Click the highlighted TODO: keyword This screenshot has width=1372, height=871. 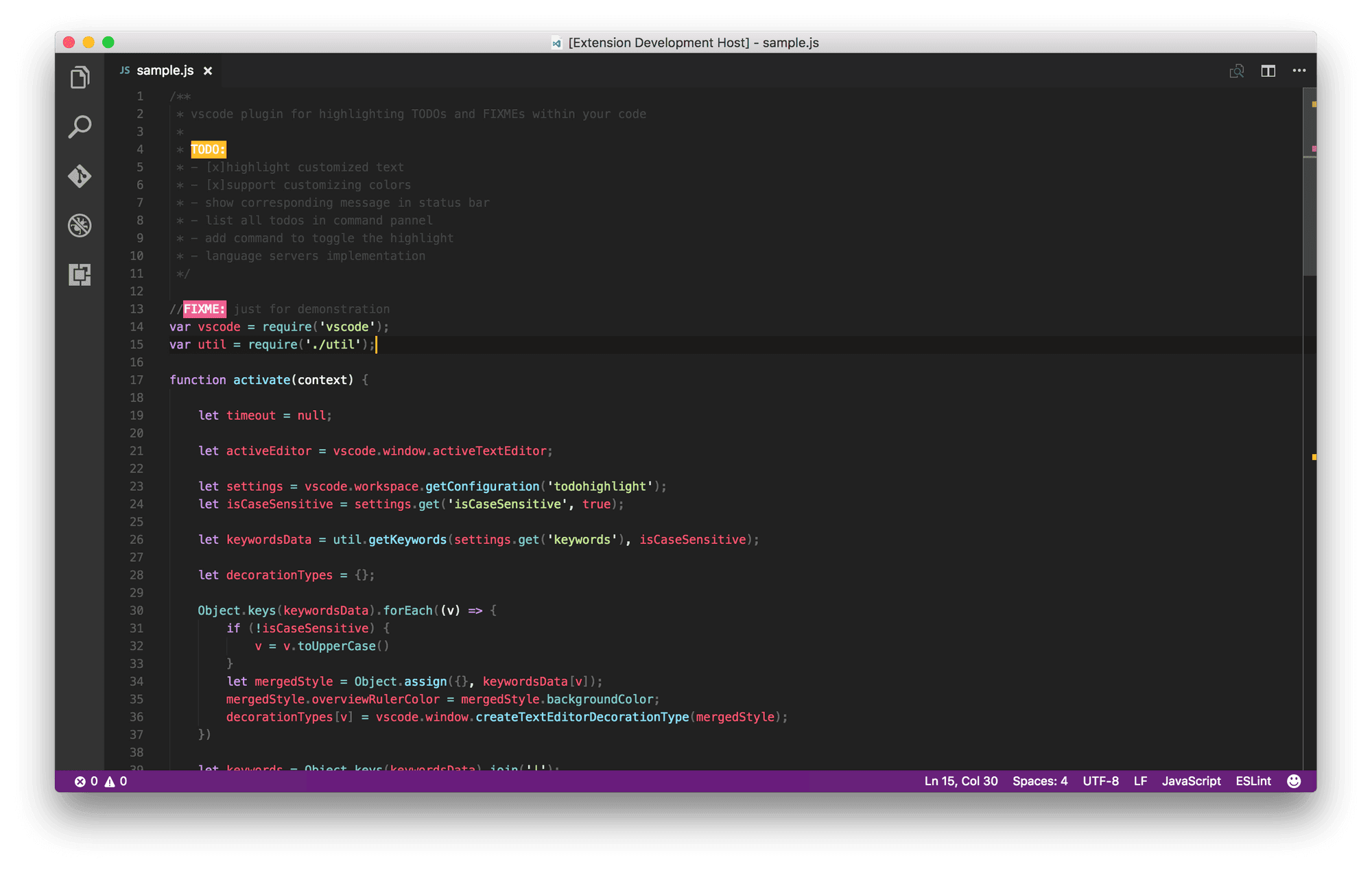(x=208, y=150)
